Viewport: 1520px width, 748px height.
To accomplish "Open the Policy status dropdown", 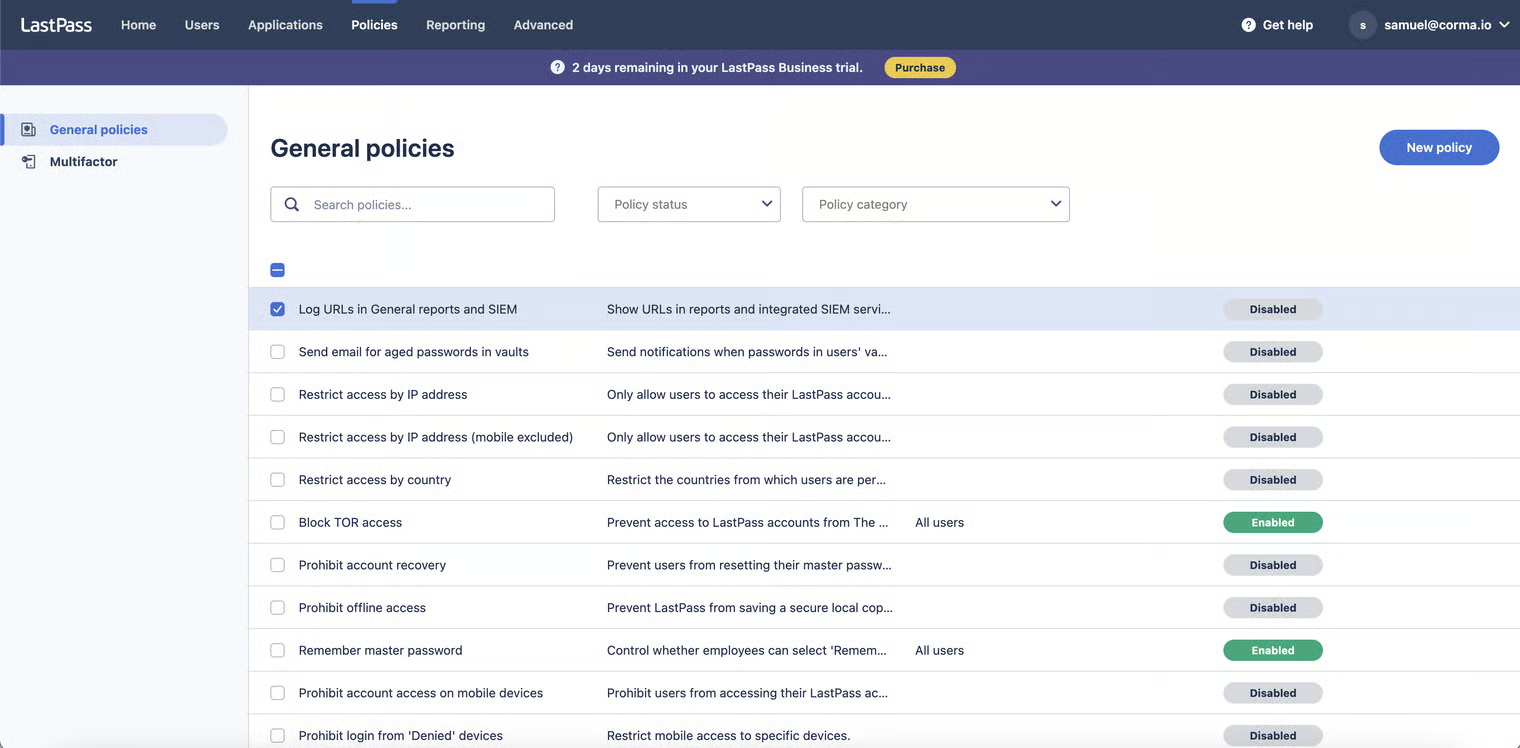I will click(689, 204).
